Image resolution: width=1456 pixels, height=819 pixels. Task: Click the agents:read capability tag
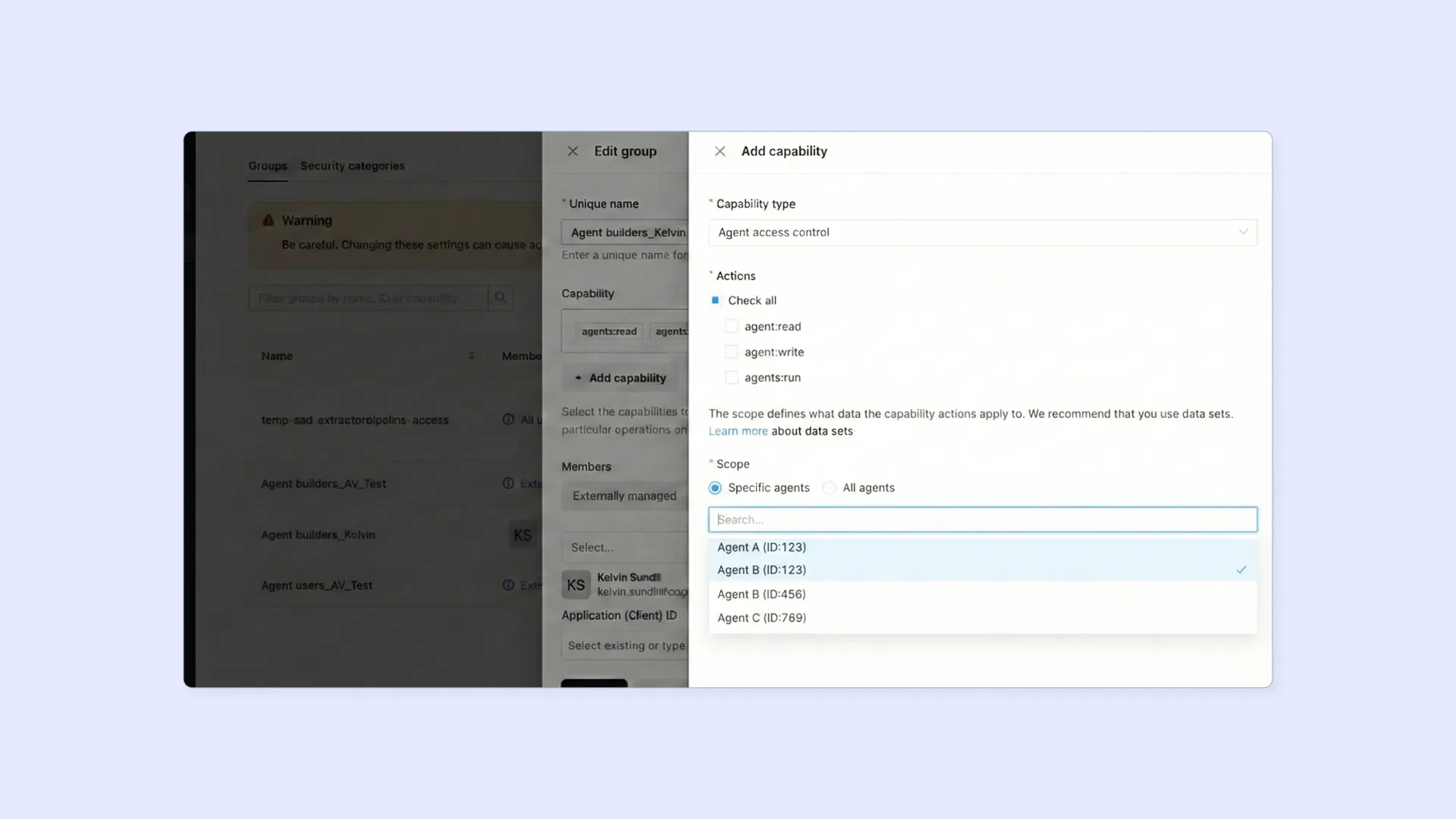click(609, 331)
